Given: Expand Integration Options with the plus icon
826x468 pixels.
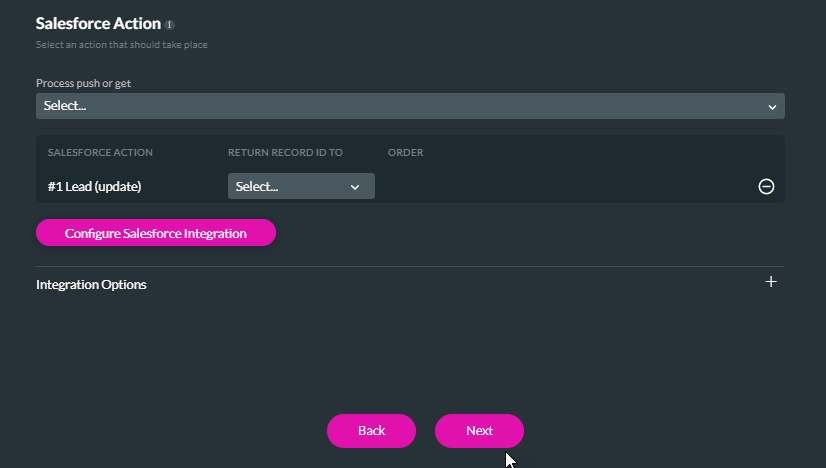Looking at the screenshot, I should pyautogui.click(x=770, y=282).
